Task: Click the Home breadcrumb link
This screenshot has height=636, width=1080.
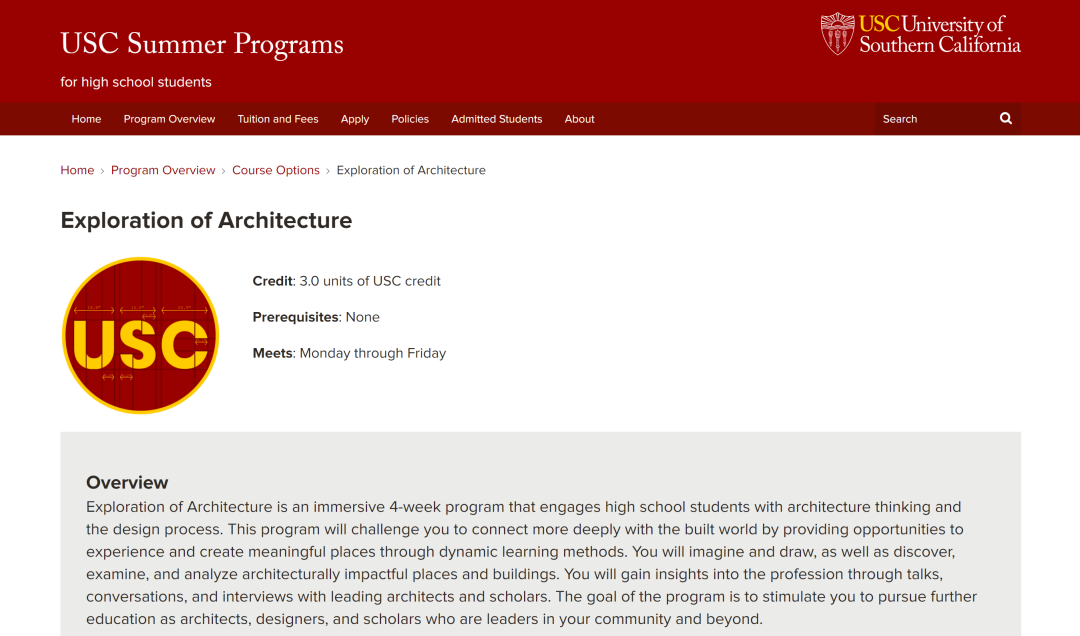Action: pos(77,170)
